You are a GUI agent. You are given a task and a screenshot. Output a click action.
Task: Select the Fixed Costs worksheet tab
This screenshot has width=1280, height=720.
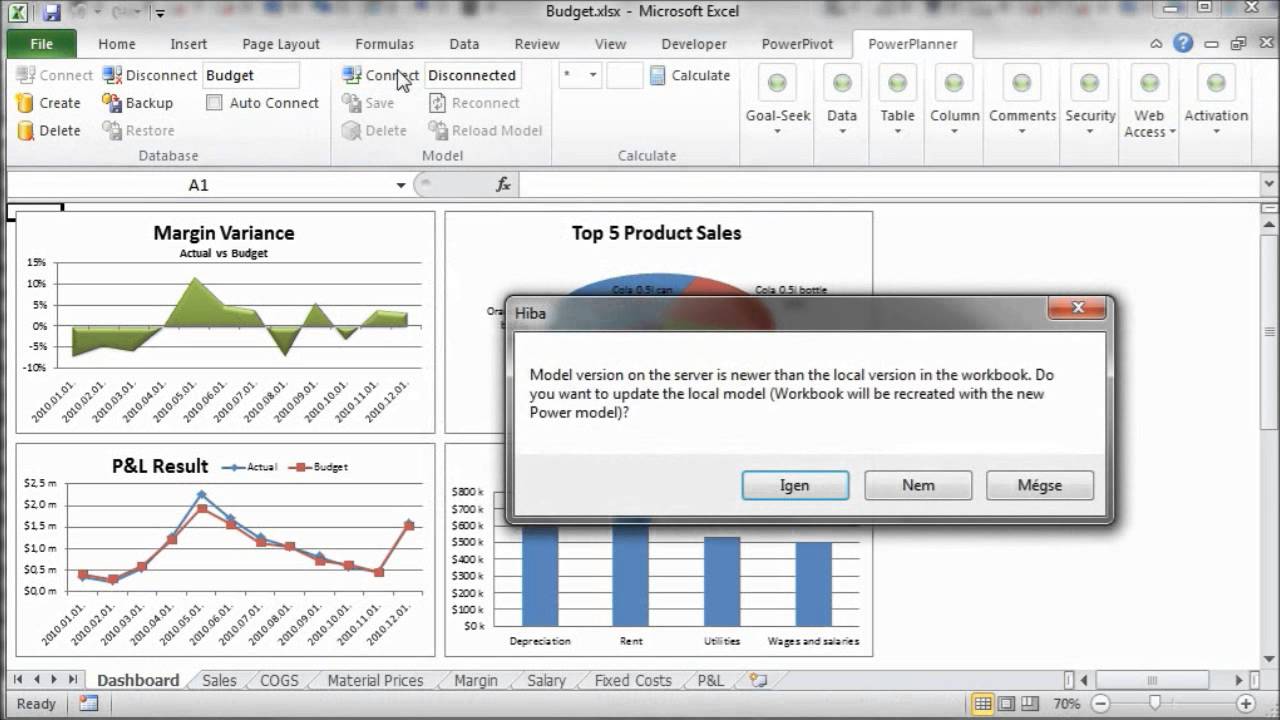(x=633, y=680)
